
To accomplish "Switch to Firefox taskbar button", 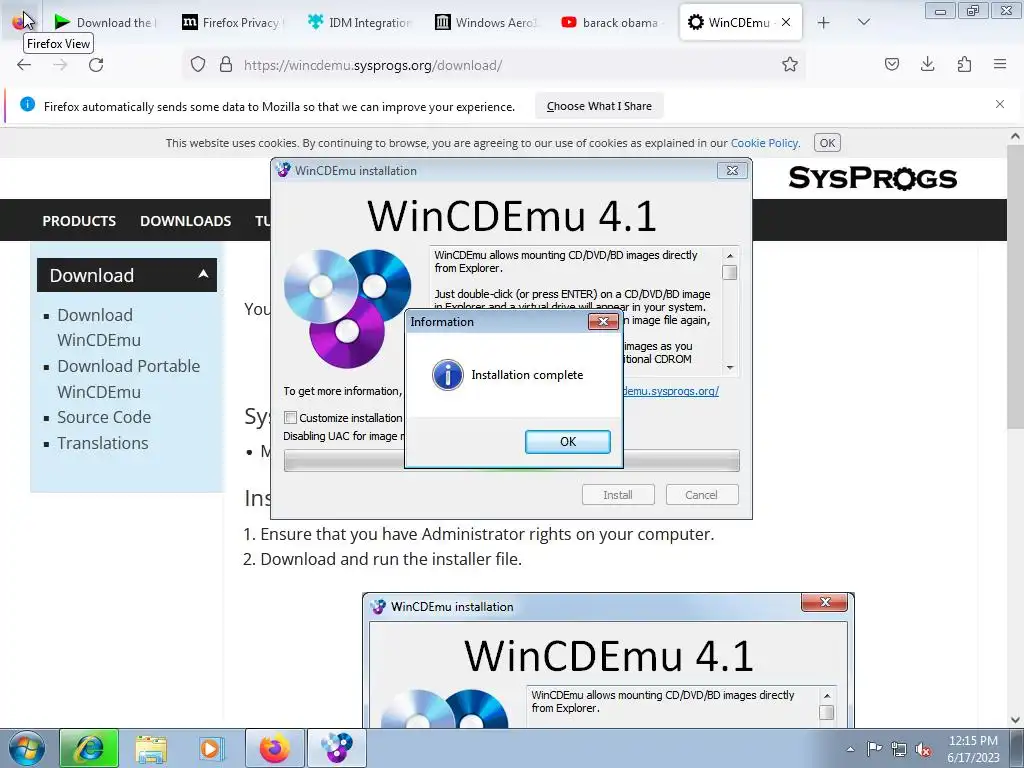I will tap(275, 748).
